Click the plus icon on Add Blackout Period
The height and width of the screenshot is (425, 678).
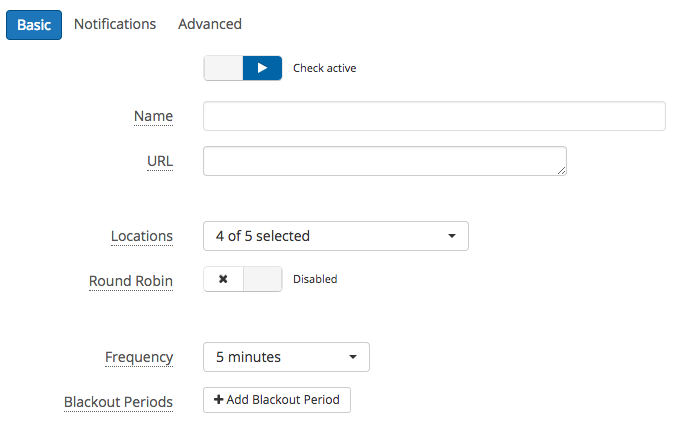click(219, 399)
